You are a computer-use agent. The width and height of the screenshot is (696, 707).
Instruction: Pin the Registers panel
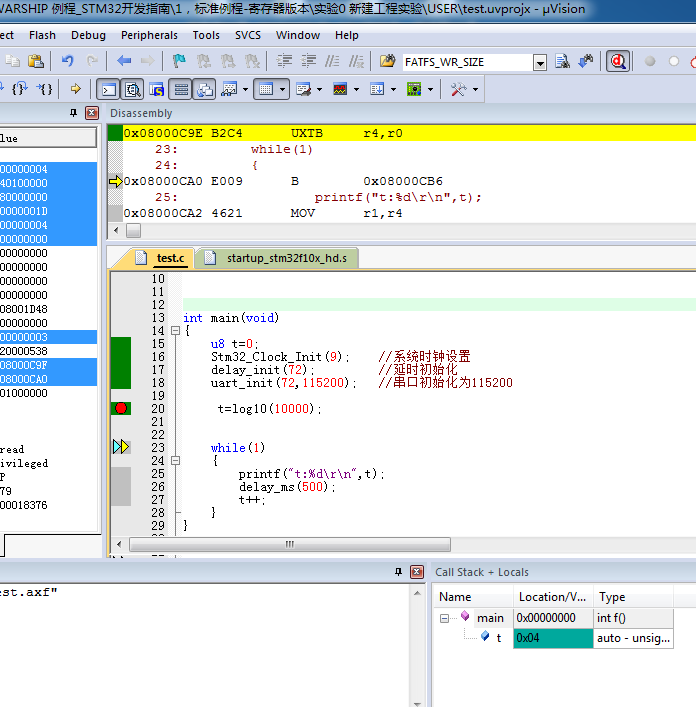[73, 113]
